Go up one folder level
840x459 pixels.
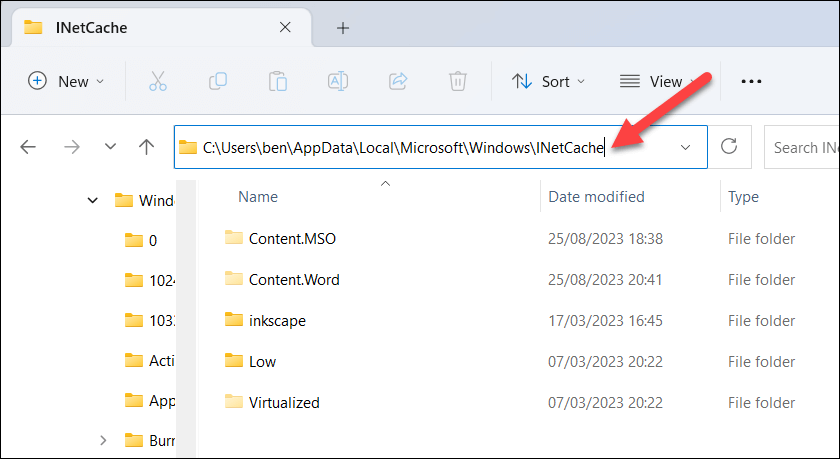(x=146, y=147)
